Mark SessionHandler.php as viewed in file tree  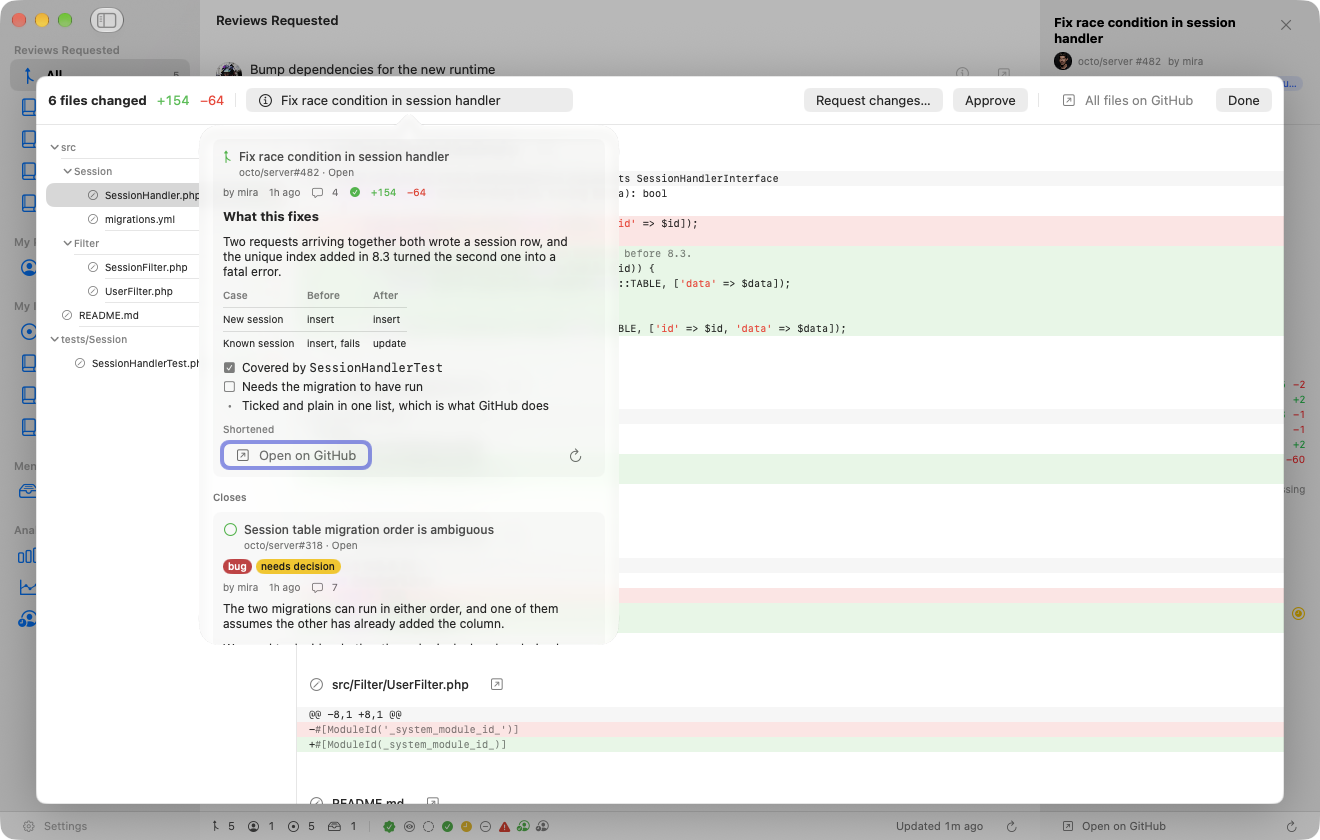tap(93, 195)
